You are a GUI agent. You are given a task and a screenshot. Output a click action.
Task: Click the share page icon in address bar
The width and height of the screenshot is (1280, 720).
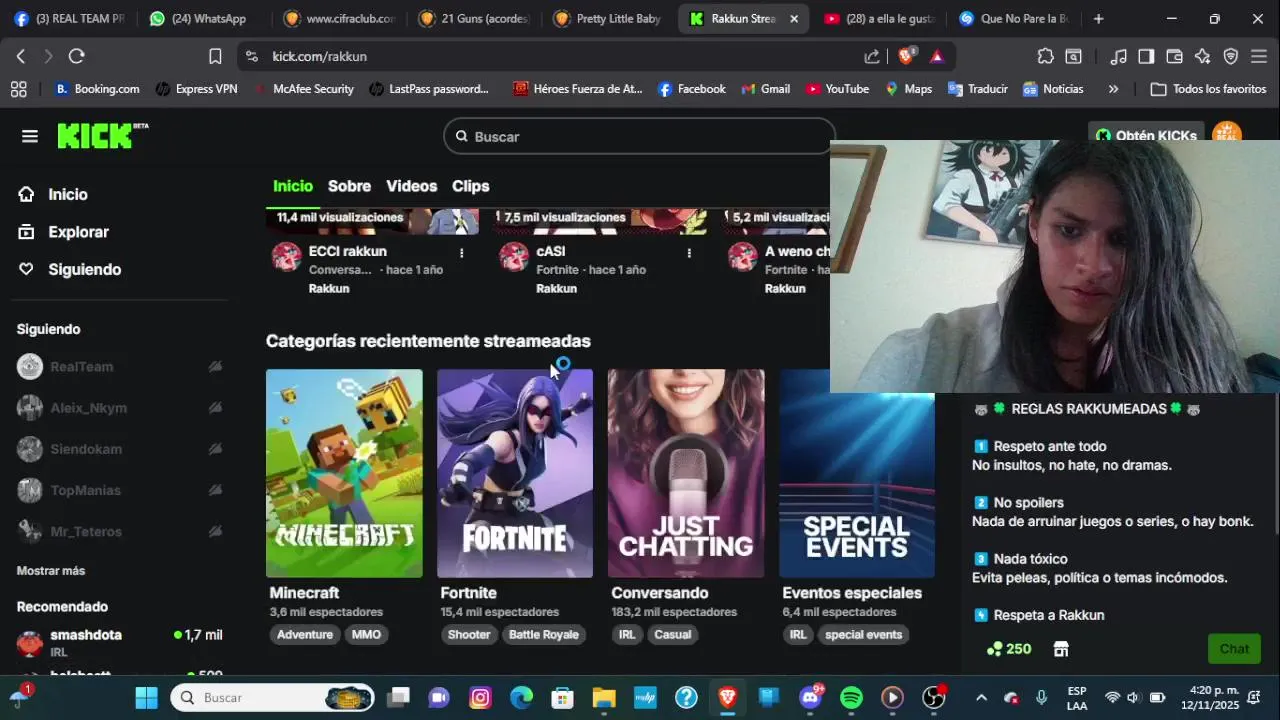(872, 57)
